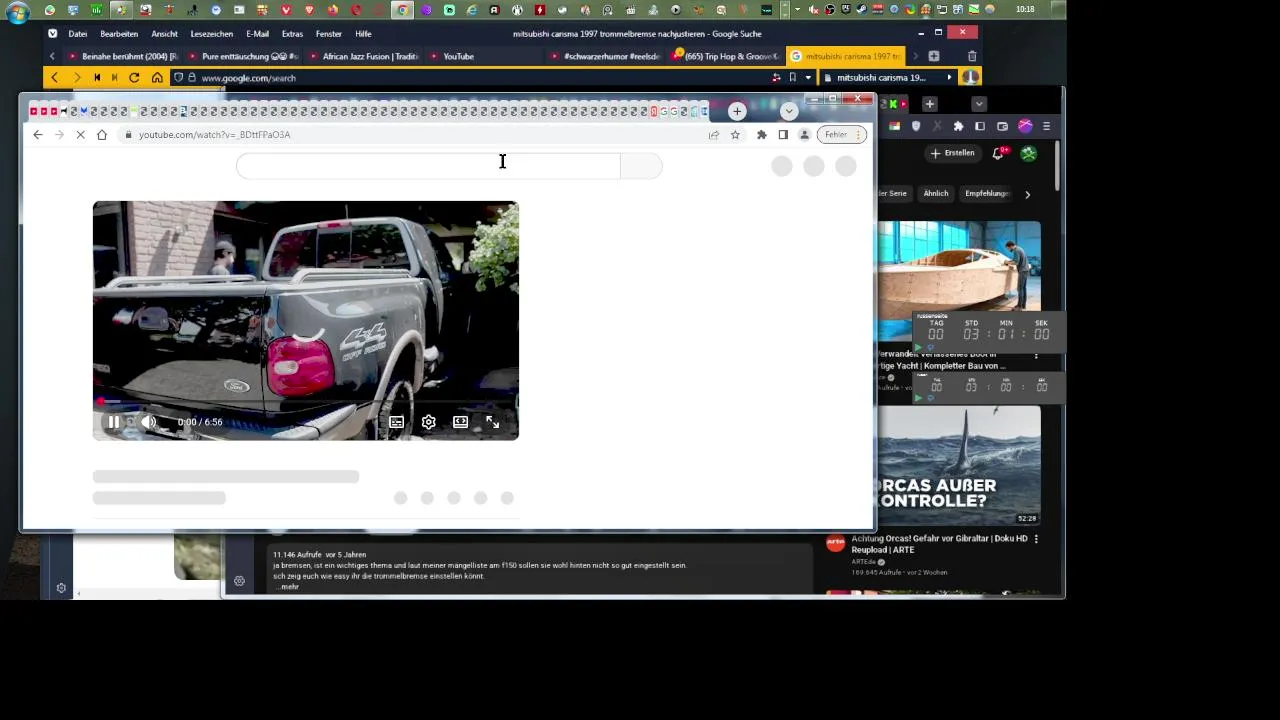Go back in the front Chrome window
Viewport: 1280px width, 720px height.
tap(38, 135)
